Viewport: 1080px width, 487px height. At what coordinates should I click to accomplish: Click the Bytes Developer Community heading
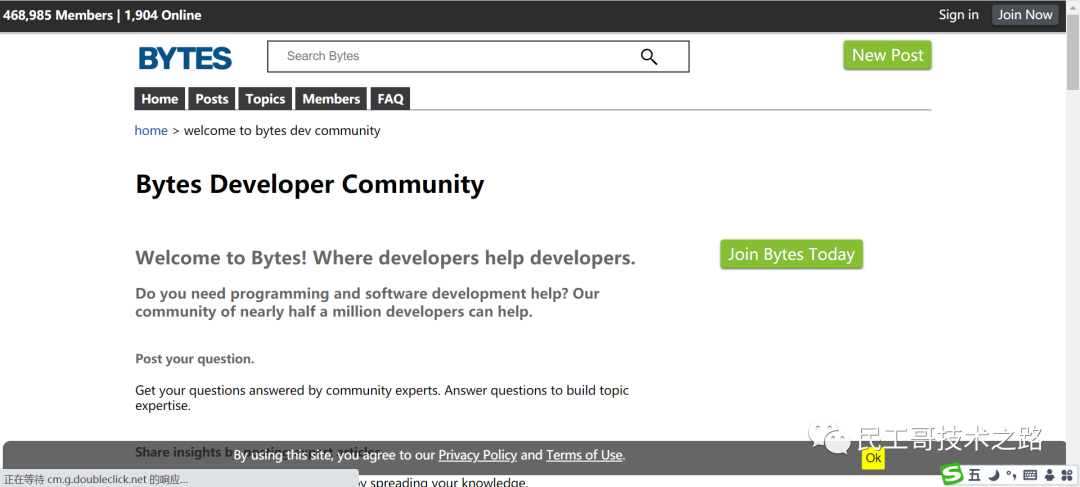(309, 185)
